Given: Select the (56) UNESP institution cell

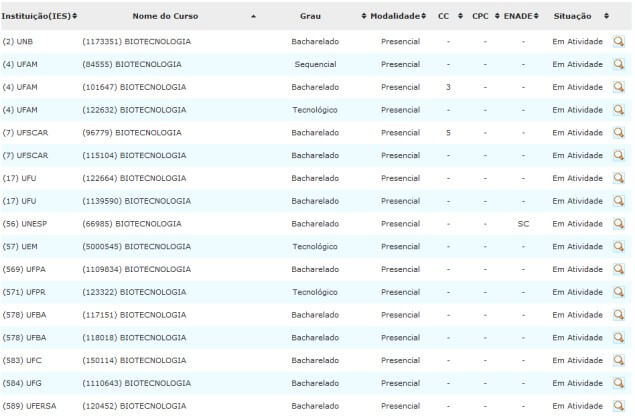Looking at the screenshot, I should pos(25,224).
